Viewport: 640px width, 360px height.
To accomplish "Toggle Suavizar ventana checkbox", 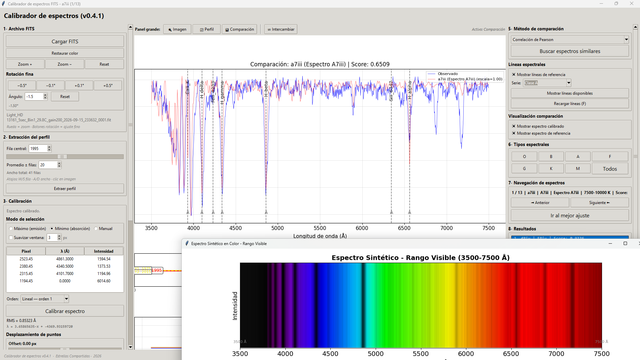I will click(x=27, y=237).
